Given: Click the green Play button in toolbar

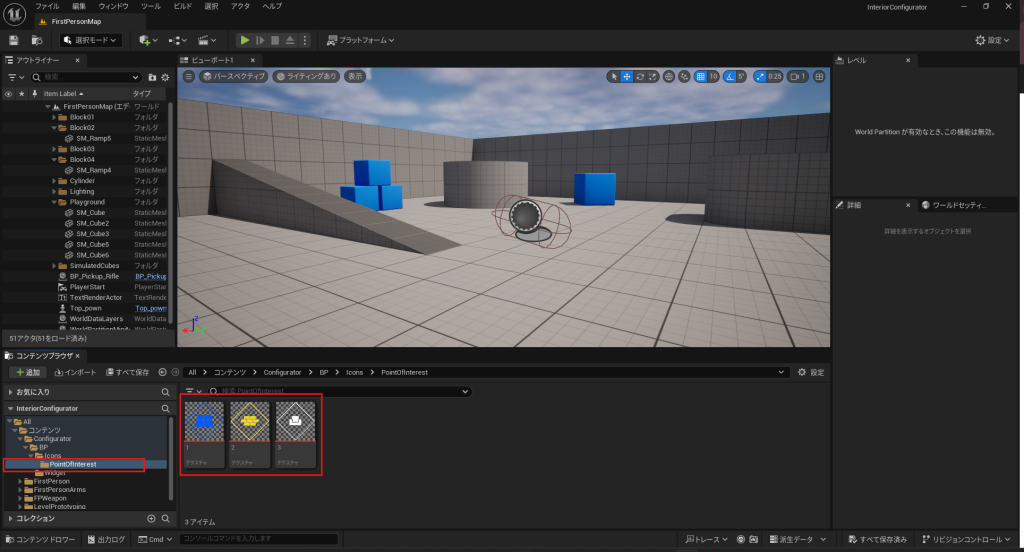Looking at the screenshot, I should click(x=244, y=40).
